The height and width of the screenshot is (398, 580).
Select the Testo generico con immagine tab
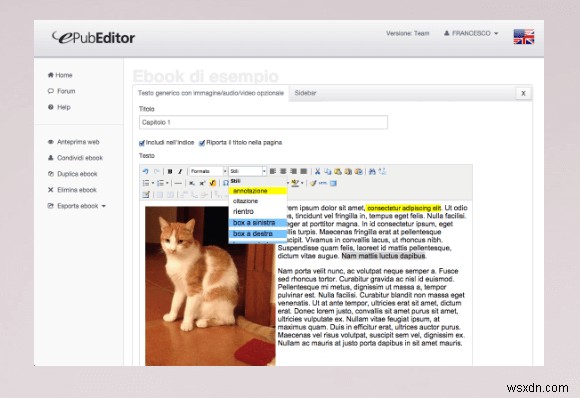click(x=211, y=93)
